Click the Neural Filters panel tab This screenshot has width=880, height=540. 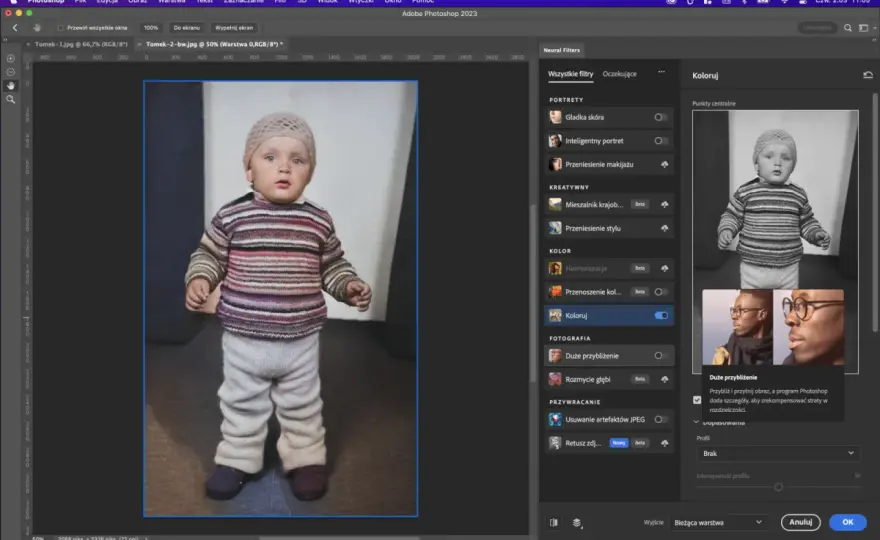(x=561, y=50)
